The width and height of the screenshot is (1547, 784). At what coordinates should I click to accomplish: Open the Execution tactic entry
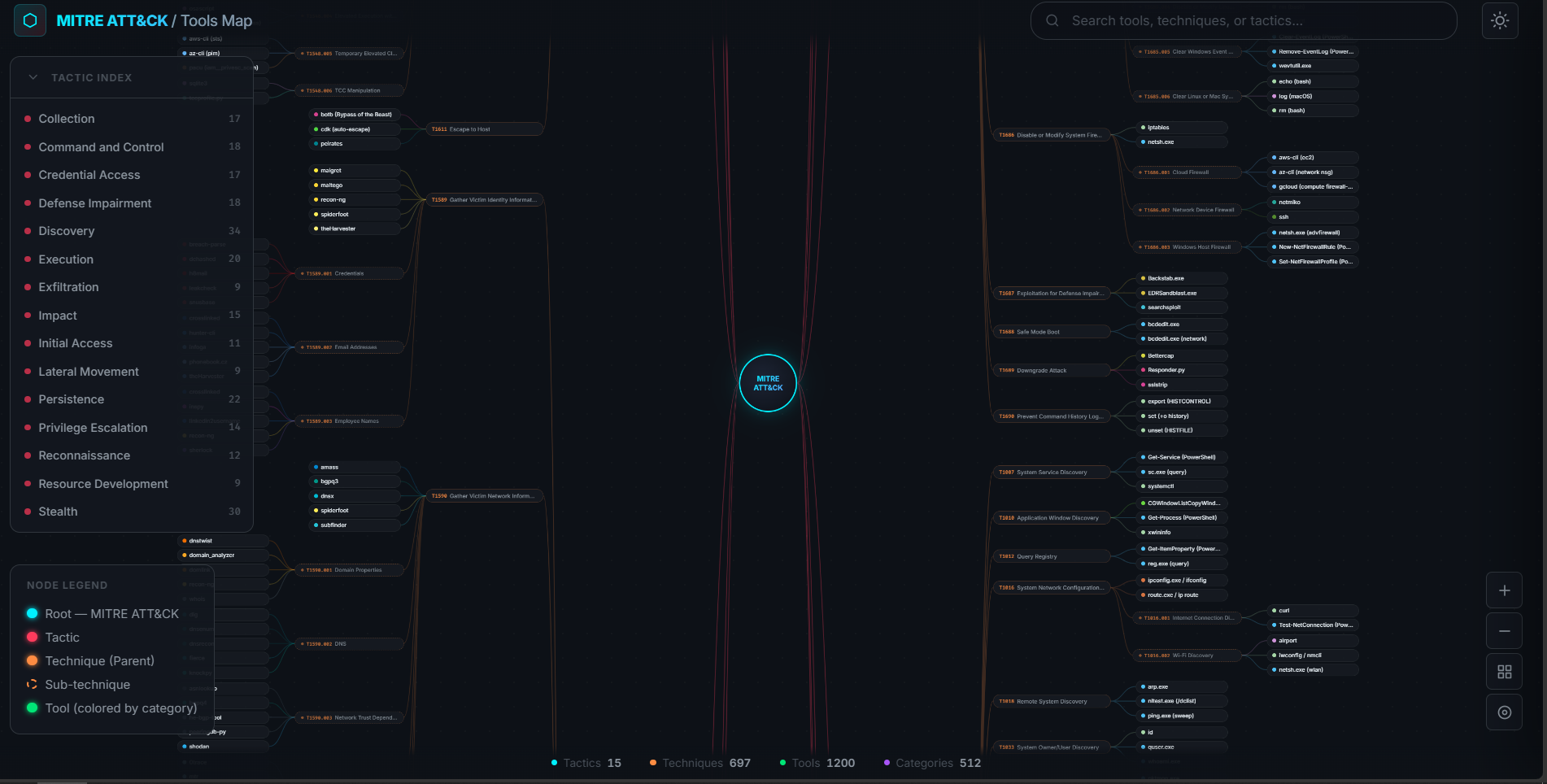pyautogui.click(x=132, y=259)
